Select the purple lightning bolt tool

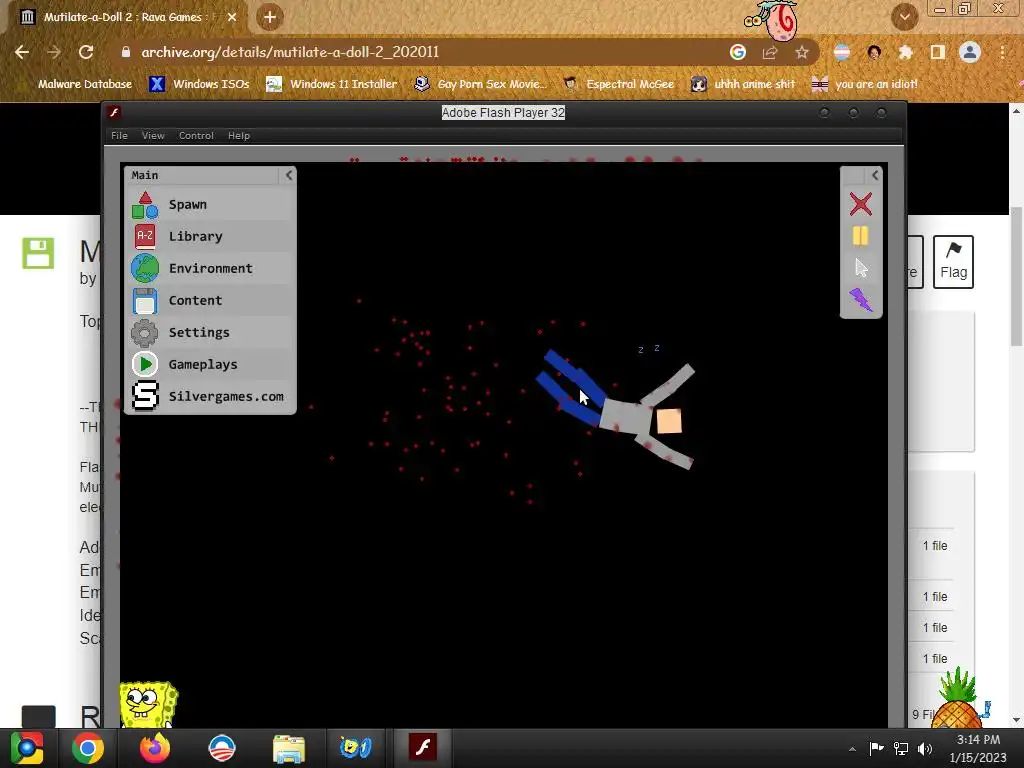pyautogui.click(x=861, y=300)
